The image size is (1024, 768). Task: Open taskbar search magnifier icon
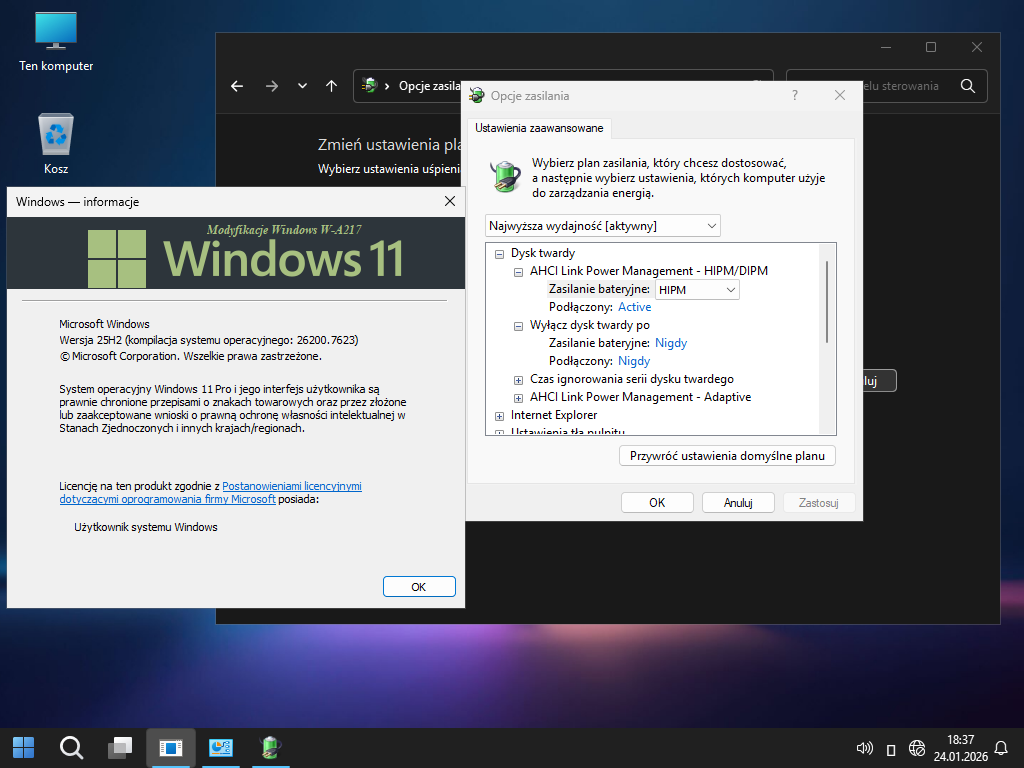(x=71, y=747)
